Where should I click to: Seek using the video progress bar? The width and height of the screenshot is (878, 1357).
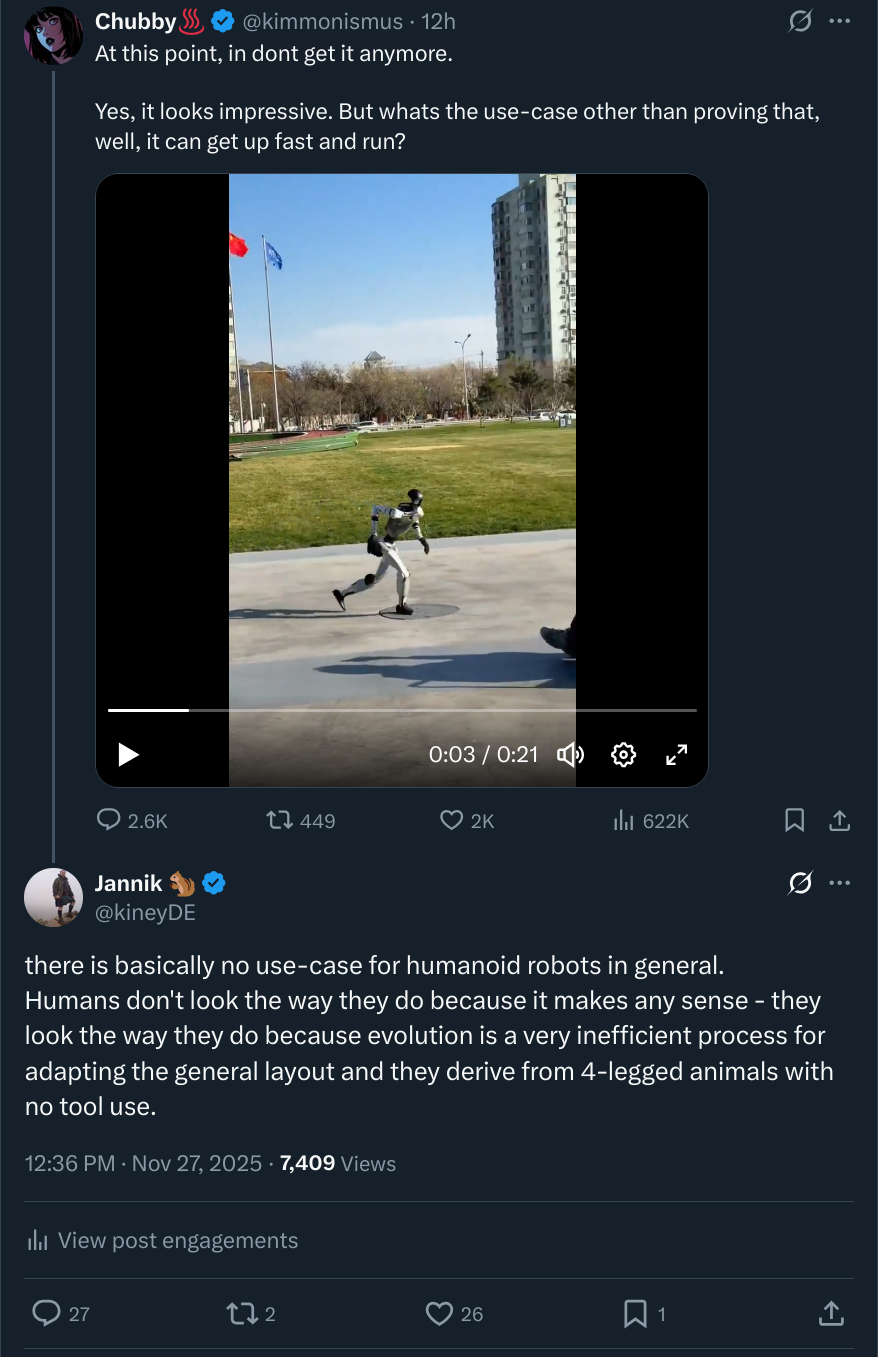point(400,710)
